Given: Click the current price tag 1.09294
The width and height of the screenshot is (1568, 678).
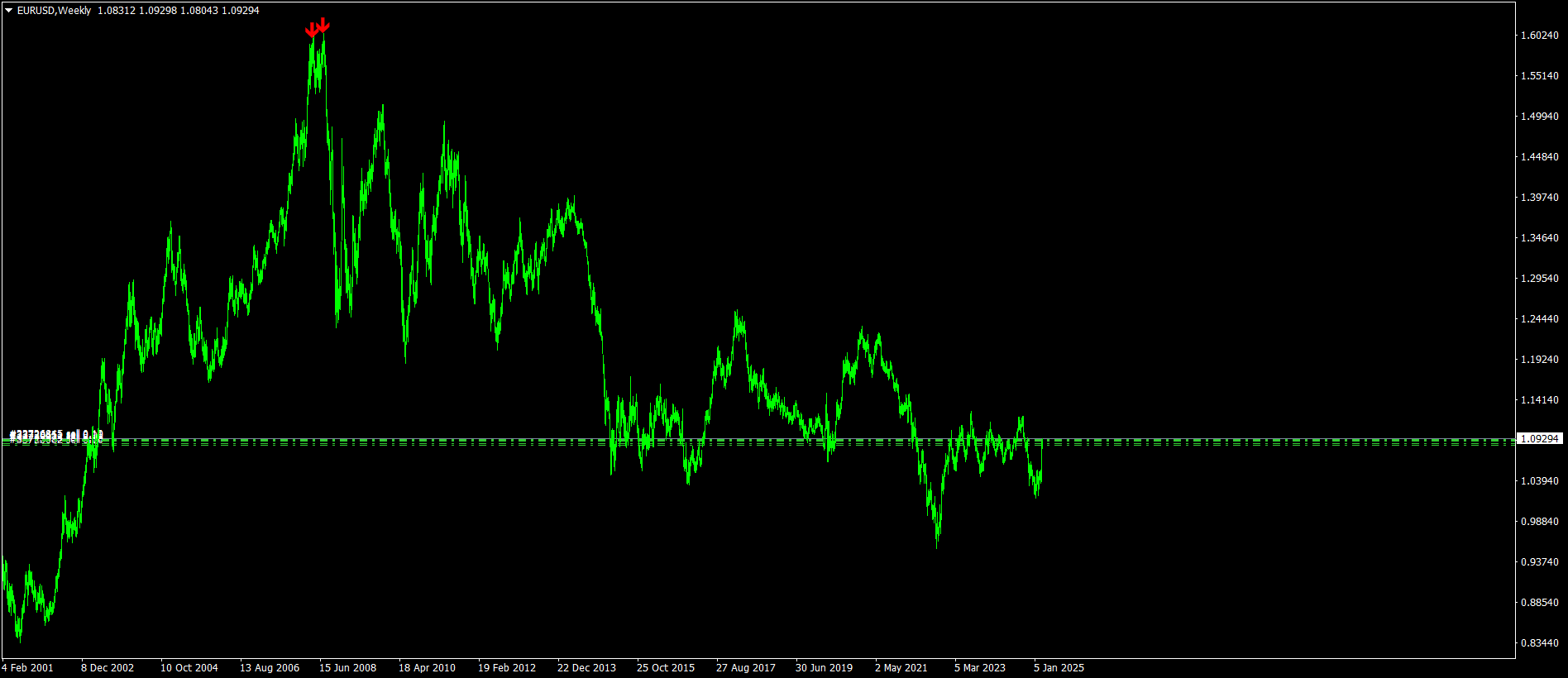Looking at the screenshot, I should [1540, 439].
